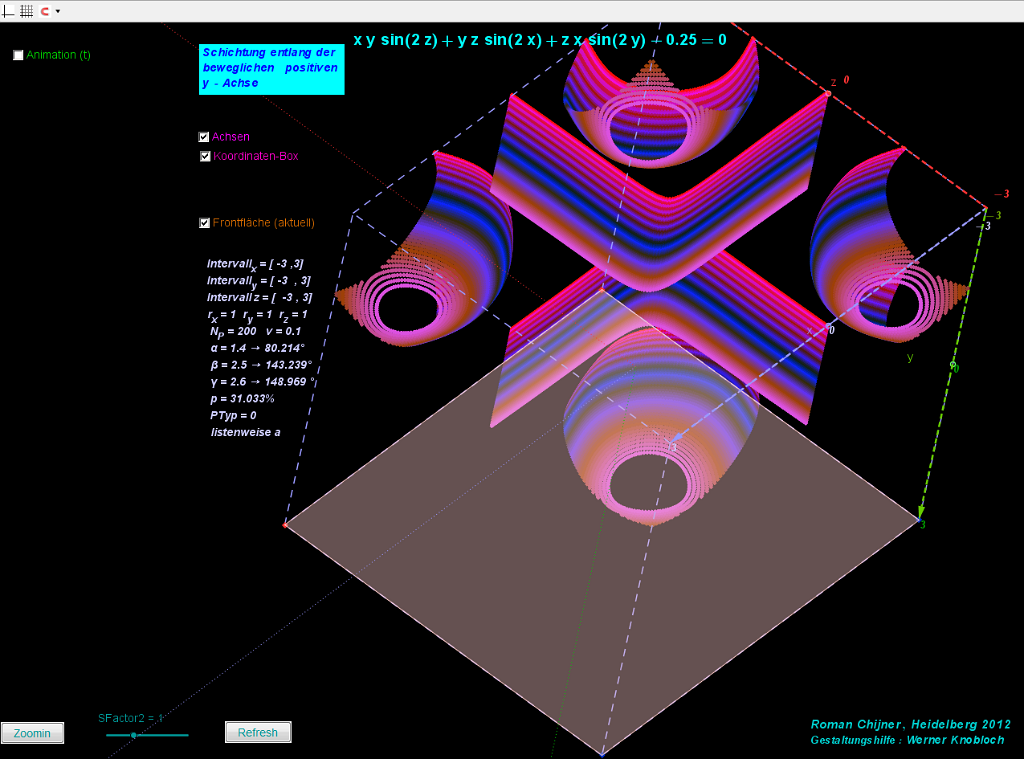
Task: Open the point capturing dropdown arrow
Action: pyautogui.click(x=58, y=11)
